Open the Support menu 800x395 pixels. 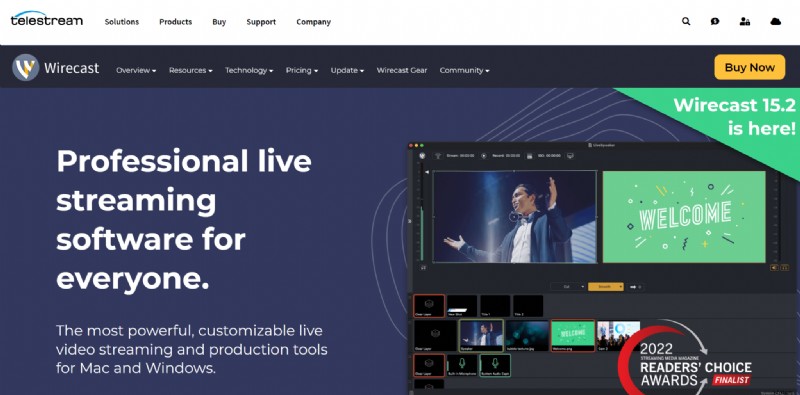pyautogui.click(x=261, y=22)
